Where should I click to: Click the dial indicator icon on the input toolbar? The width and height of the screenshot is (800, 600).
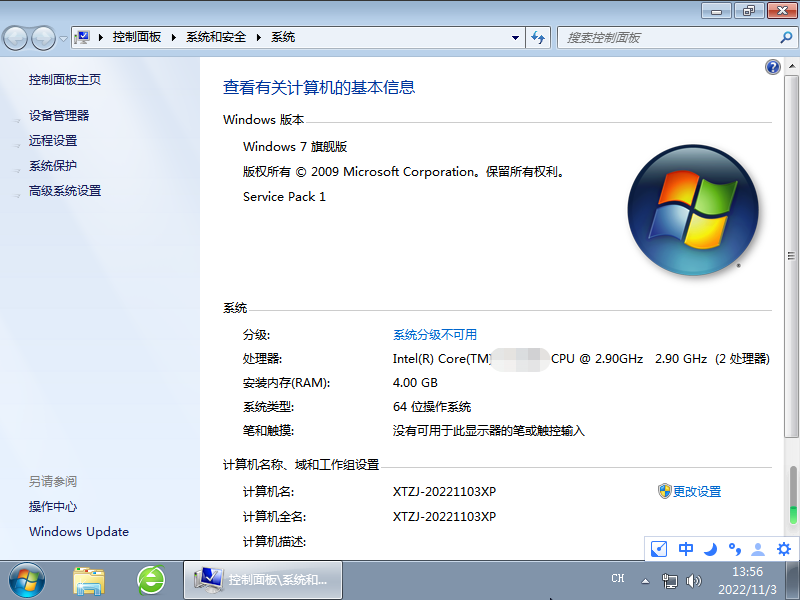coord(658,549)
